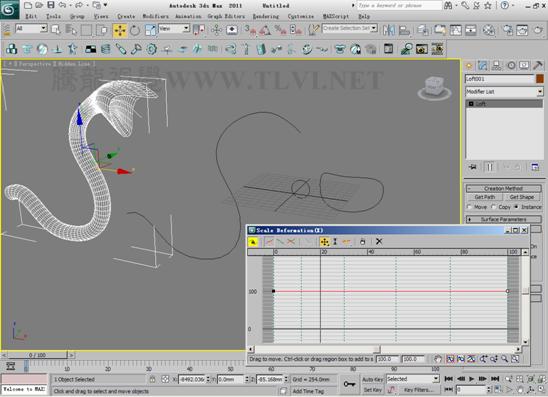Click Zoom magnifier icon in Scale Deformation
The image size is (548, 397).
click(x=504, y=359)
